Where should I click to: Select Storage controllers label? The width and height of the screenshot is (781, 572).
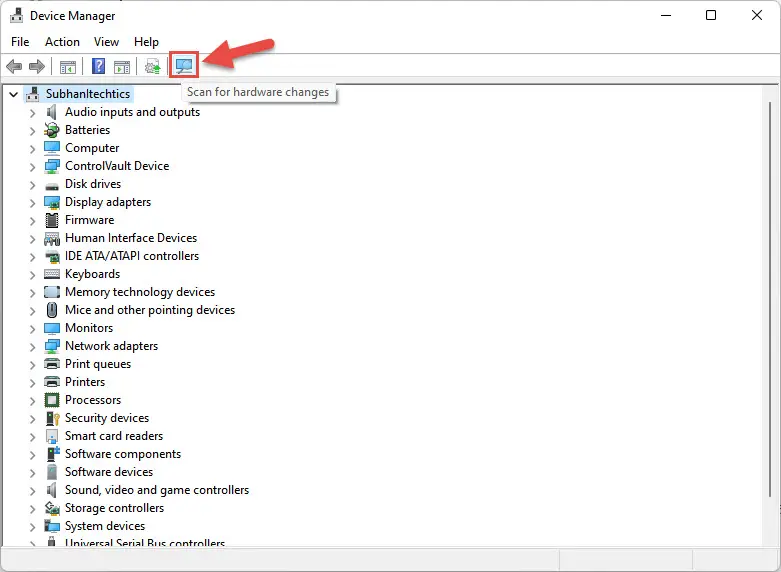(115, 508)
